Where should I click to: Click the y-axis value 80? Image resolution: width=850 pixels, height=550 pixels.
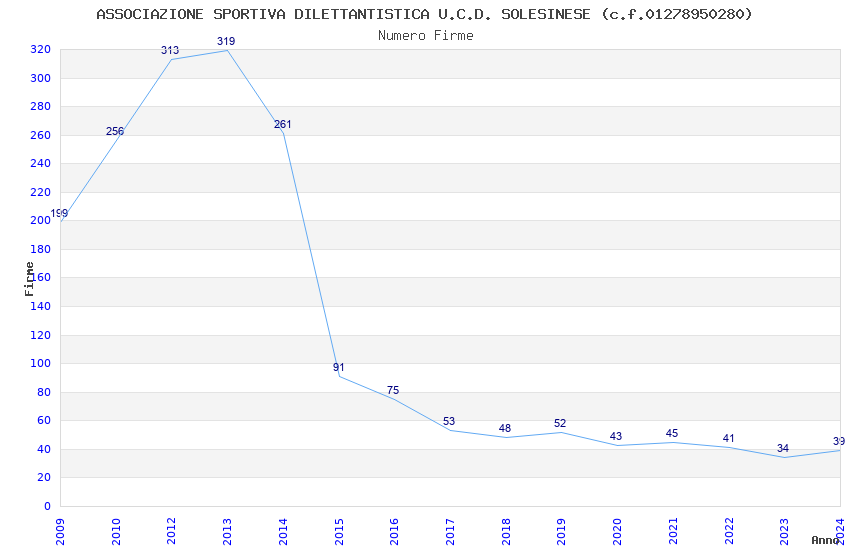tap(44, 392)
